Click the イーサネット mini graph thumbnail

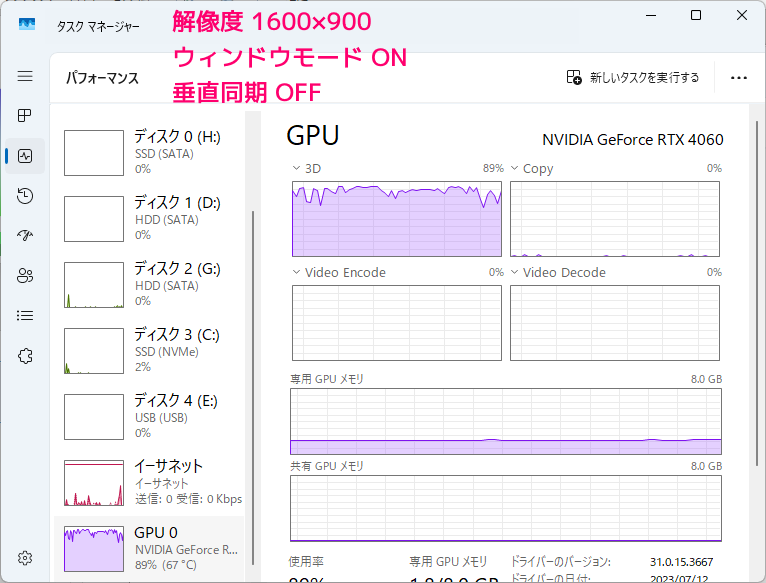94,483
